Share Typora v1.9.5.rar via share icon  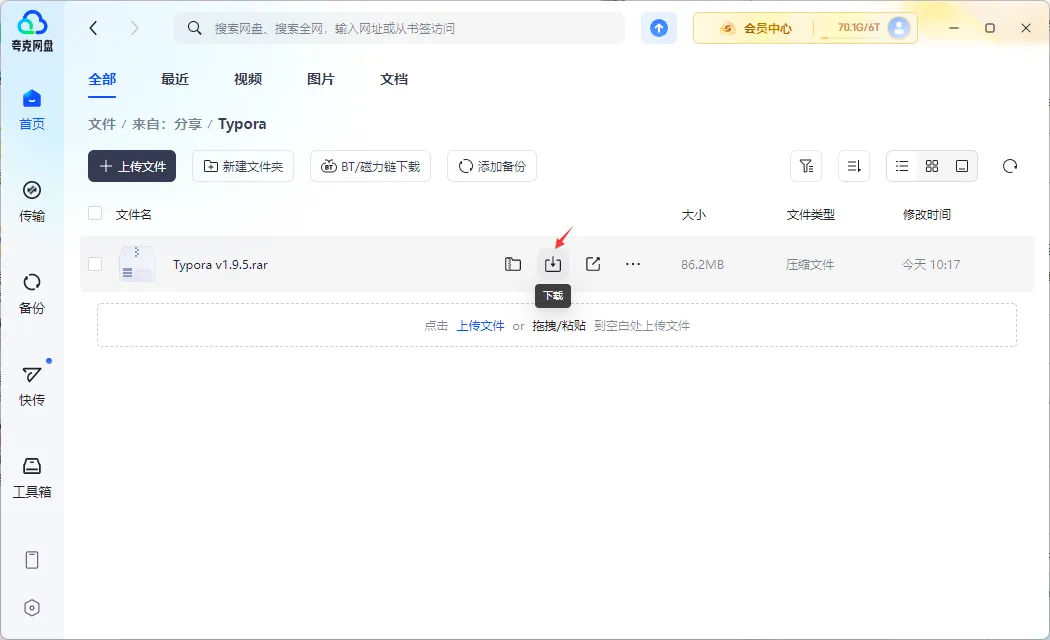click(x=593, y=264)
